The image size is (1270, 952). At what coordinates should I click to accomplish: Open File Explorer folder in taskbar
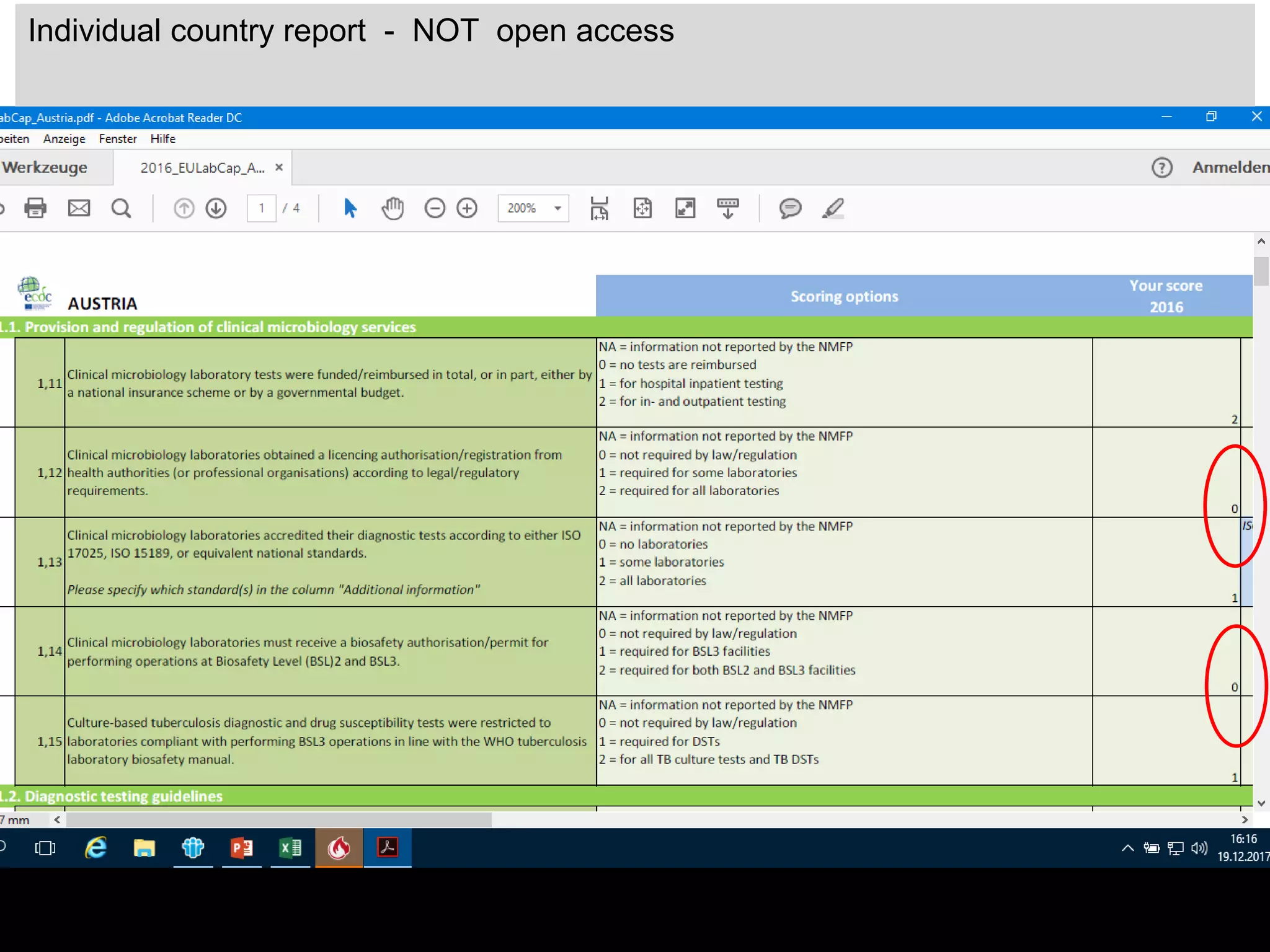[144, 848]
